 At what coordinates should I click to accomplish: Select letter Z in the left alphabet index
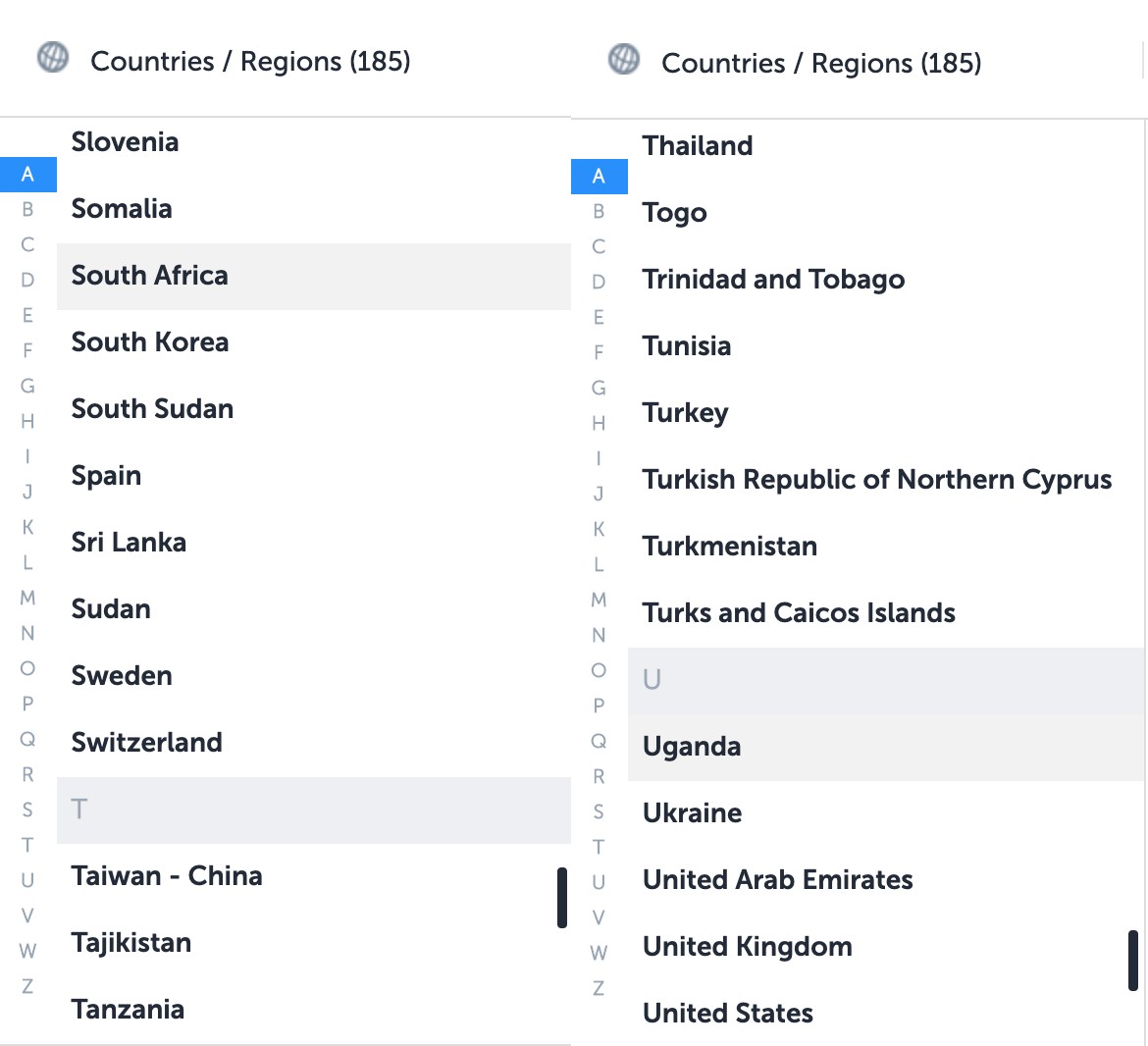(27, 986)
